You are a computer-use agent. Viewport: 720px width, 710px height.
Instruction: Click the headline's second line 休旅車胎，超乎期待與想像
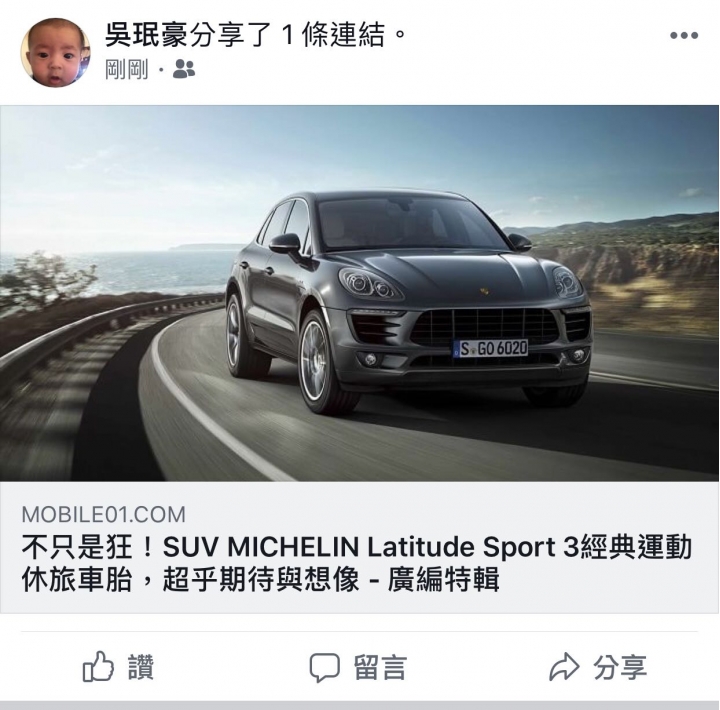pyautogui.click(x=190, y=580)
